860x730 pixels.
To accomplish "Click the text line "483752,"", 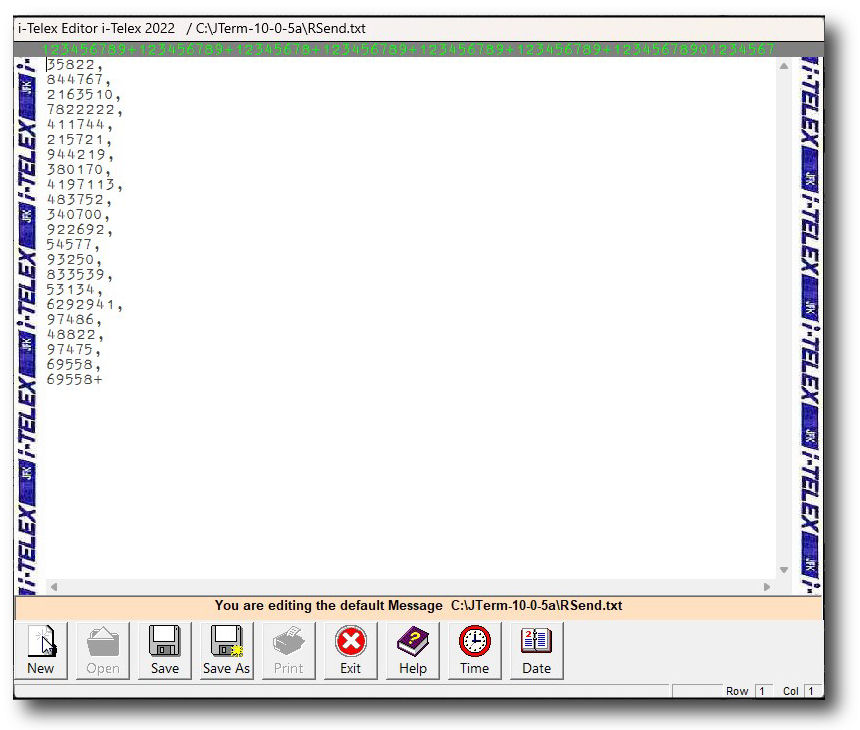I will (x=79, y=200).
